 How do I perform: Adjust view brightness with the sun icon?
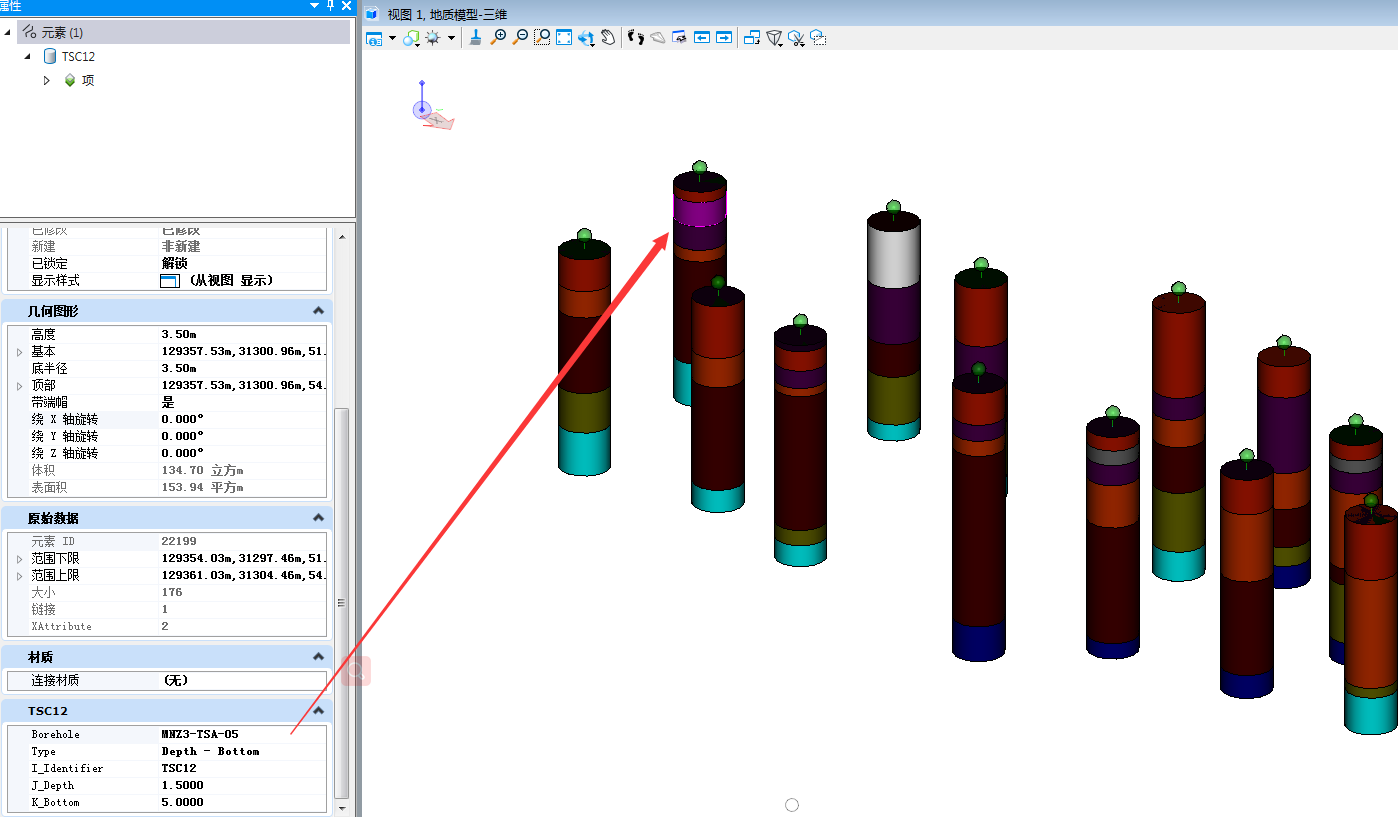(x=433, y=38)
